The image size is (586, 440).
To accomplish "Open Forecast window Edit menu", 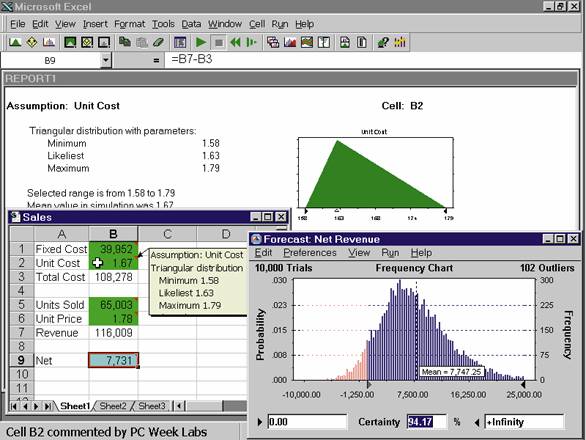I will [263, 253].
